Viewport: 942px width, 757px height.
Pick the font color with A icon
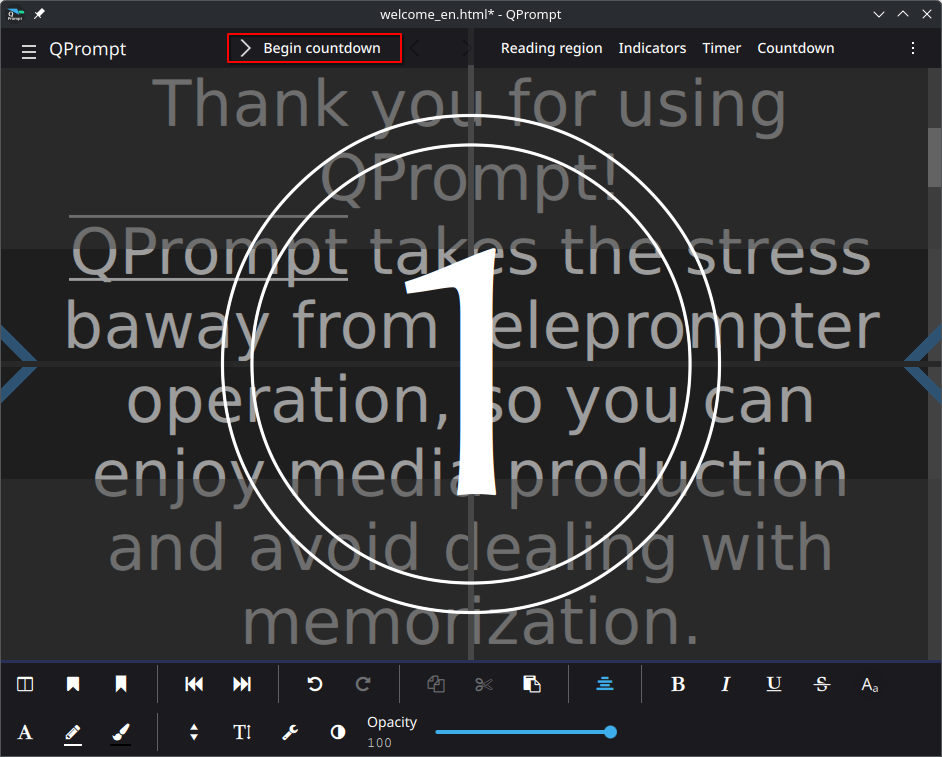[x=25, y=732]
